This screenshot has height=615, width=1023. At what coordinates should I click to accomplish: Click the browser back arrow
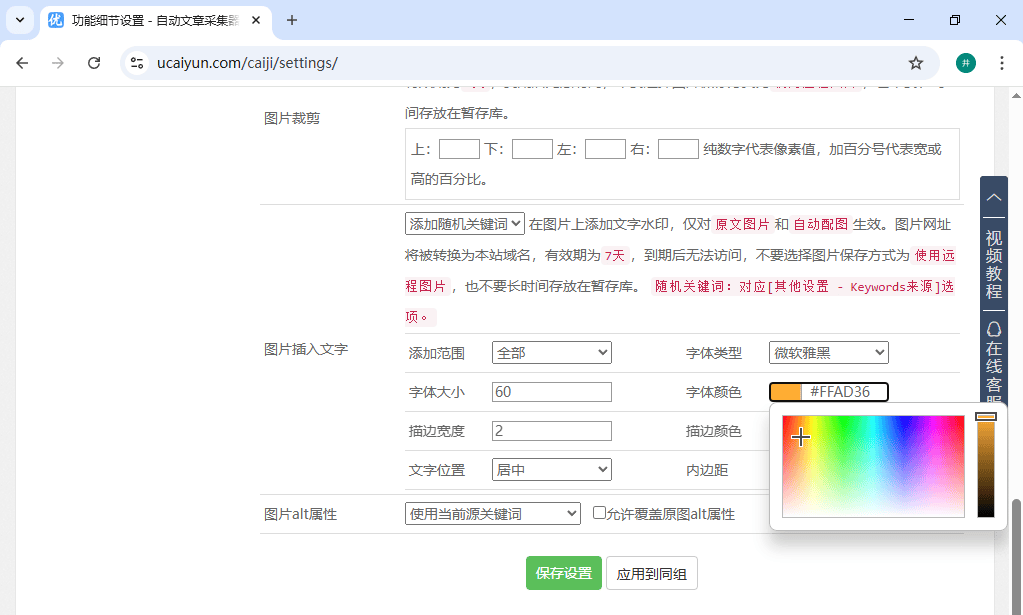tap(22, 63)
